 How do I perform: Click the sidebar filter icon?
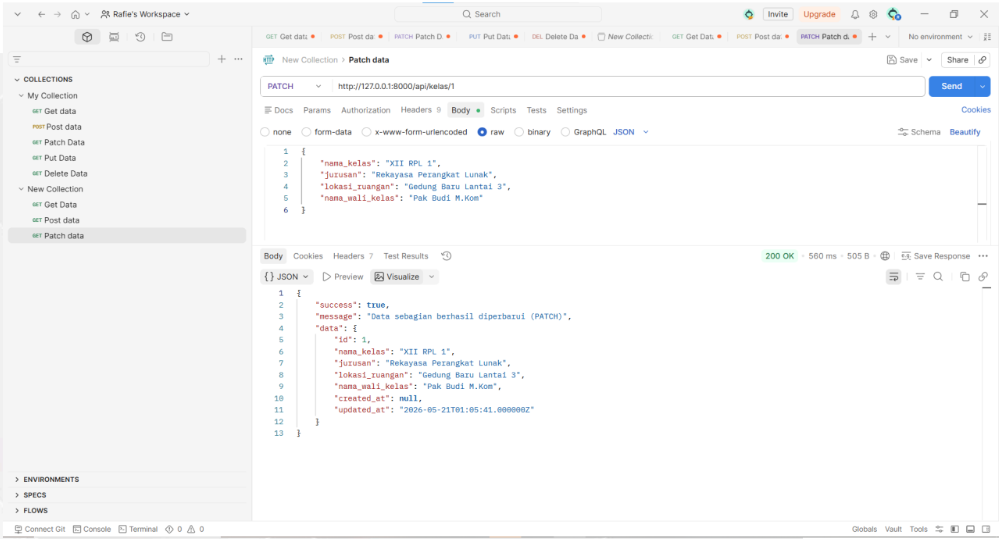point(17,59)
